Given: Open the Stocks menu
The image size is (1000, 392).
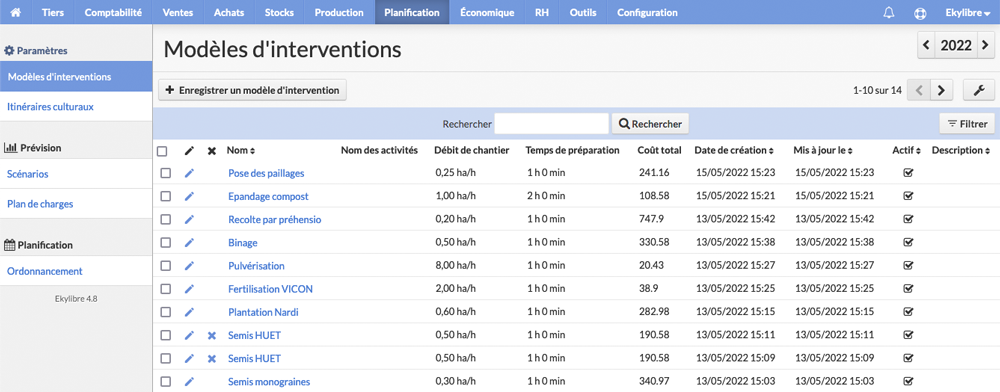Looking at the screenshot, I should 279,12.
